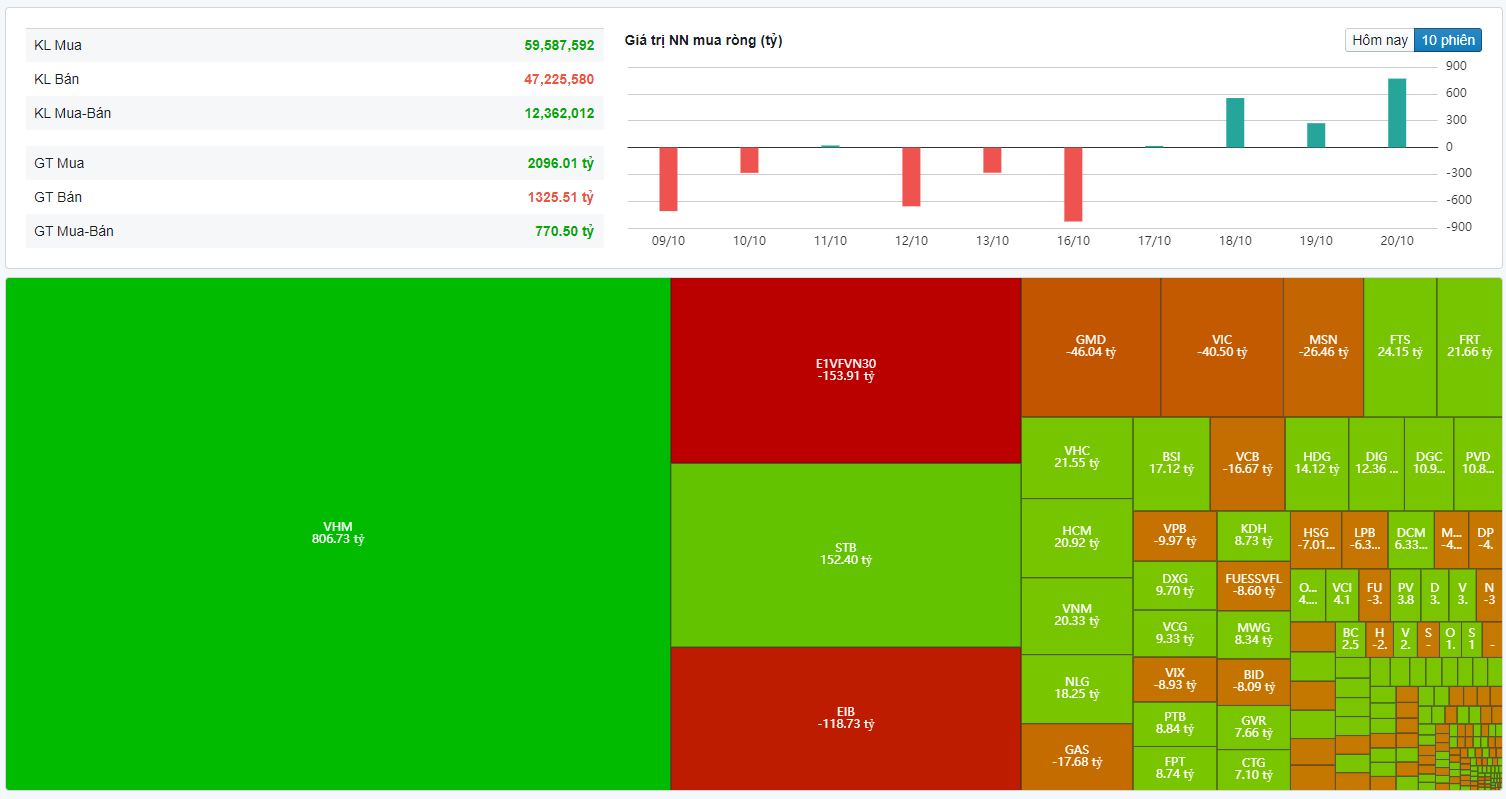This screenshot has width=1506, height=799.
Task: Open the STB 152.40 tỷ tile
Action: click(845, 555)
